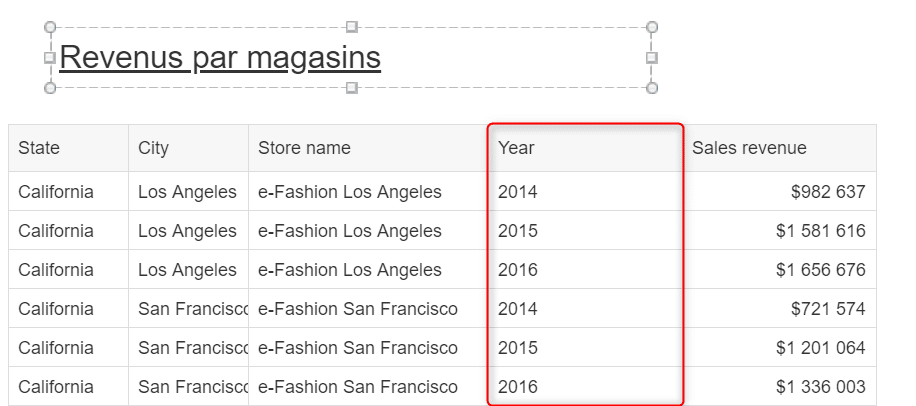This screenshot has height=406, width=916.
Task: Click the right-middle resize handle of title box
Action: click(x=652, y=58)
